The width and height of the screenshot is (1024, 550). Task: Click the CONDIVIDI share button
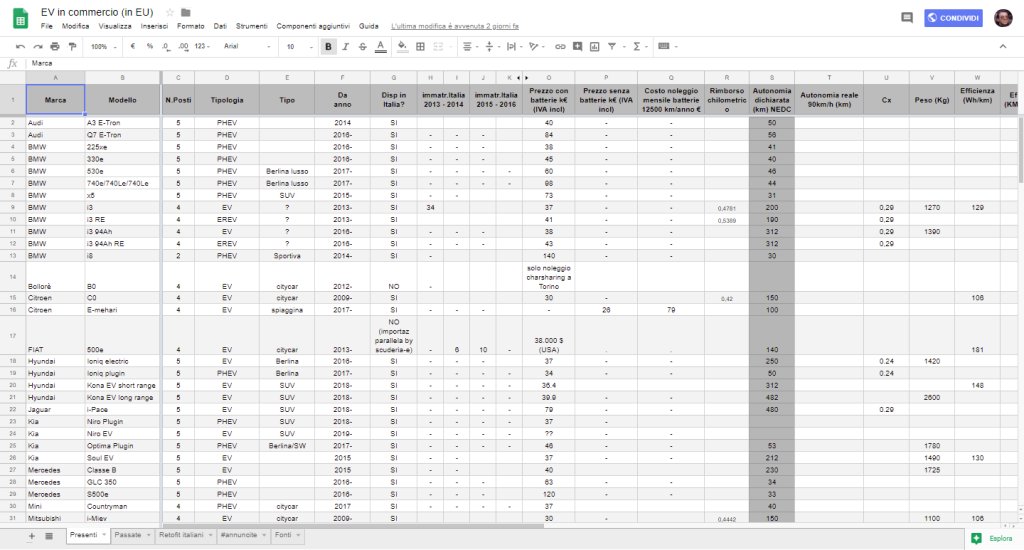[x=953, y=18]
